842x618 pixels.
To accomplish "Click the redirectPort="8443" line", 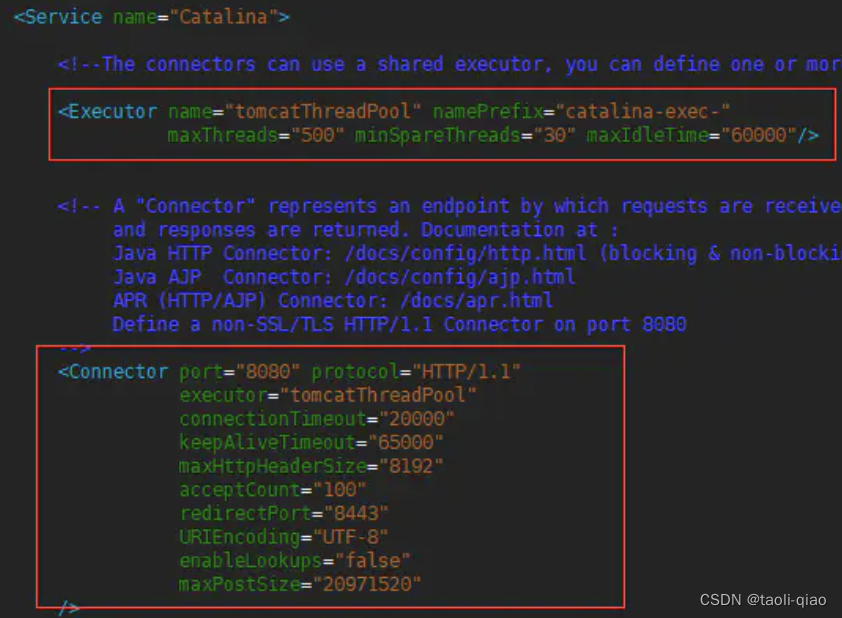I will [284, 513].
